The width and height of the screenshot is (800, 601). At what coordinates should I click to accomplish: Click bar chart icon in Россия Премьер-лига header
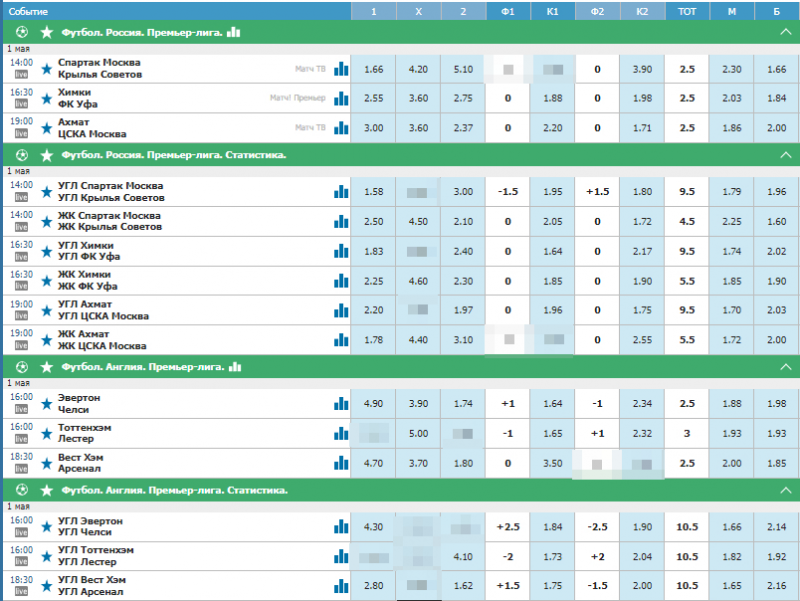tap(233, 32)
